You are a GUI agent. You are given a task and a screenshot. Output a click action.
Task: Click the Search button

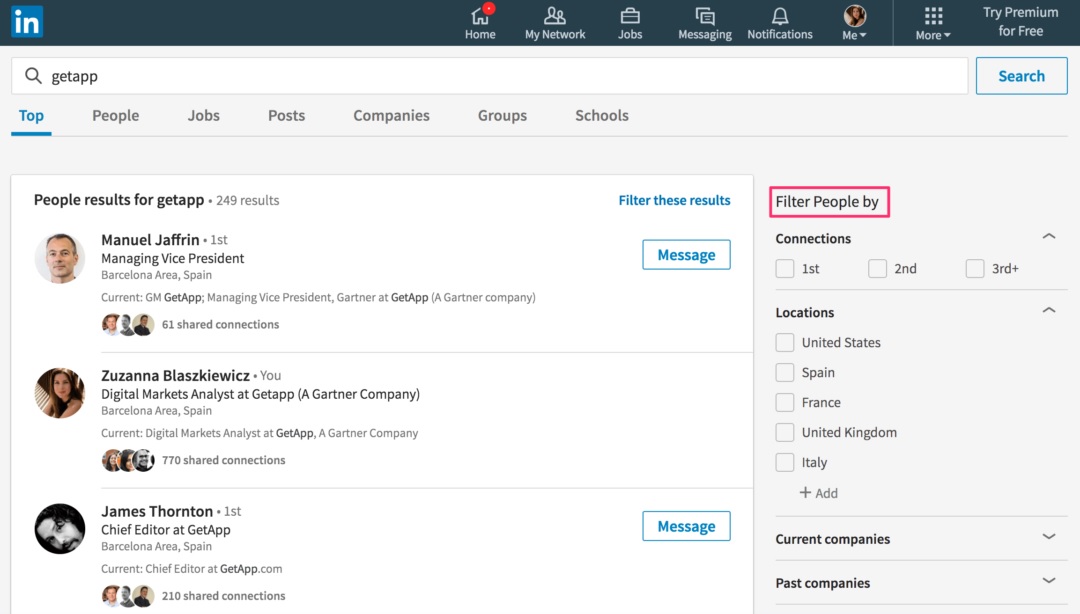pos(1021,76)
